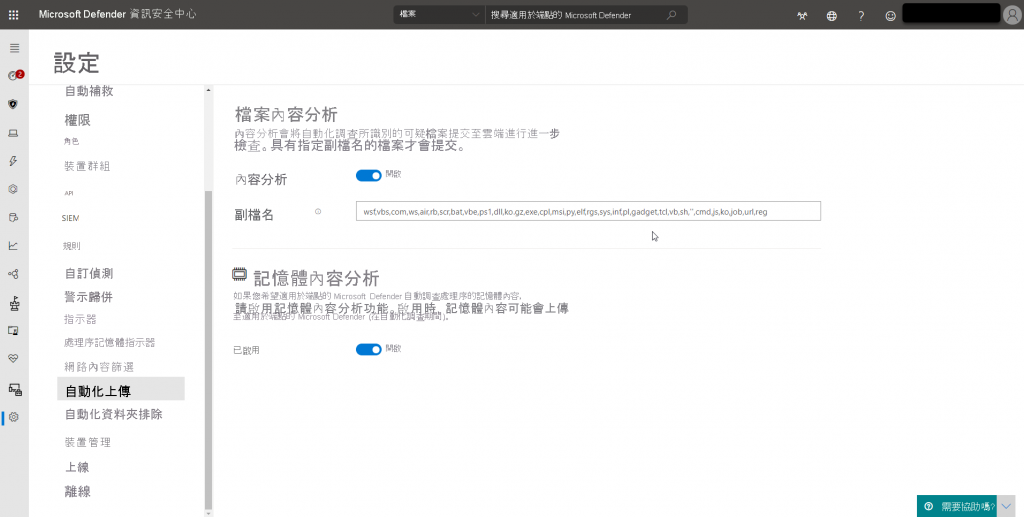Click the info icon beside 副檔名

tap(318, 212)
